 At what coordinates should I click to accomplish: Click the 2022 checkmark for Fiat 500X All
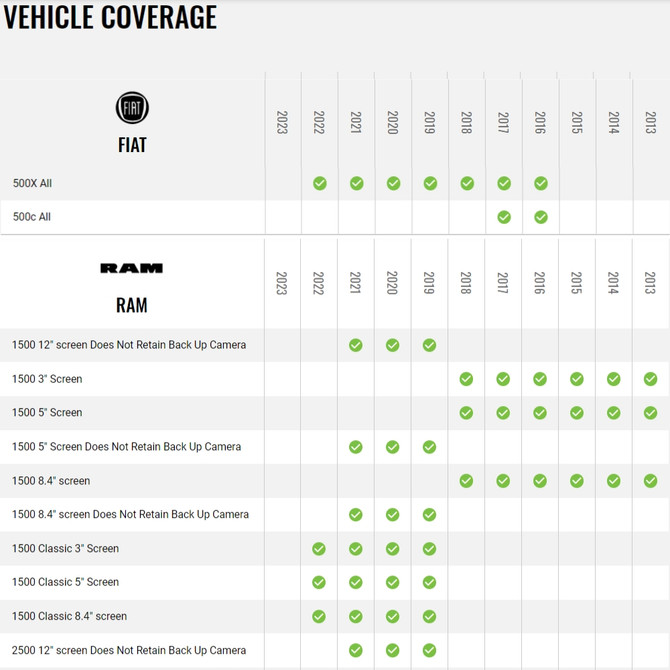tap(319, 183)
